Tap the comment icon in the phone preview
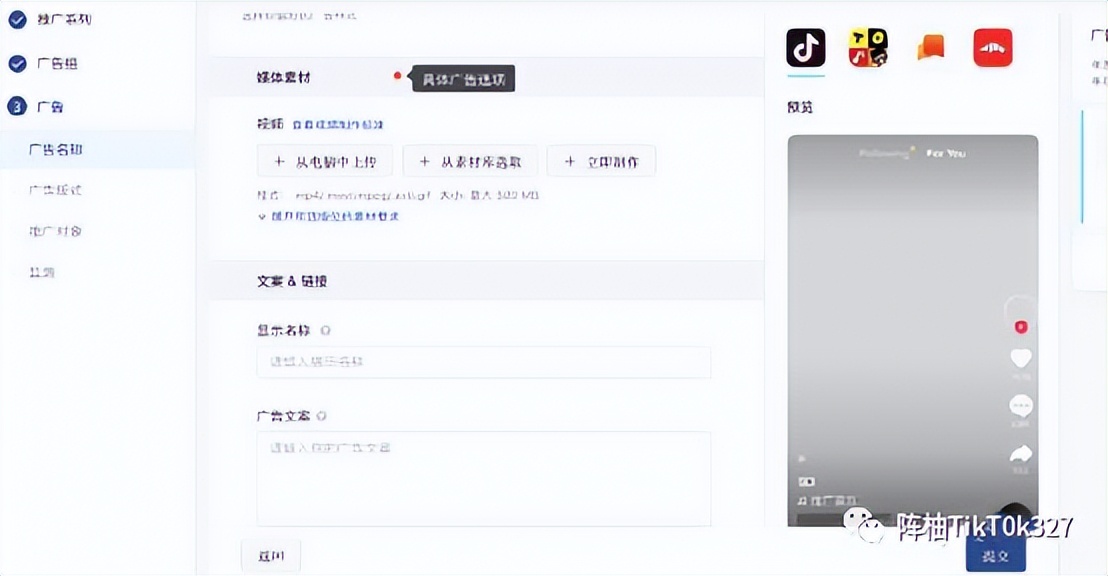The image size is (1108, 576). [x=1020, y=405]
